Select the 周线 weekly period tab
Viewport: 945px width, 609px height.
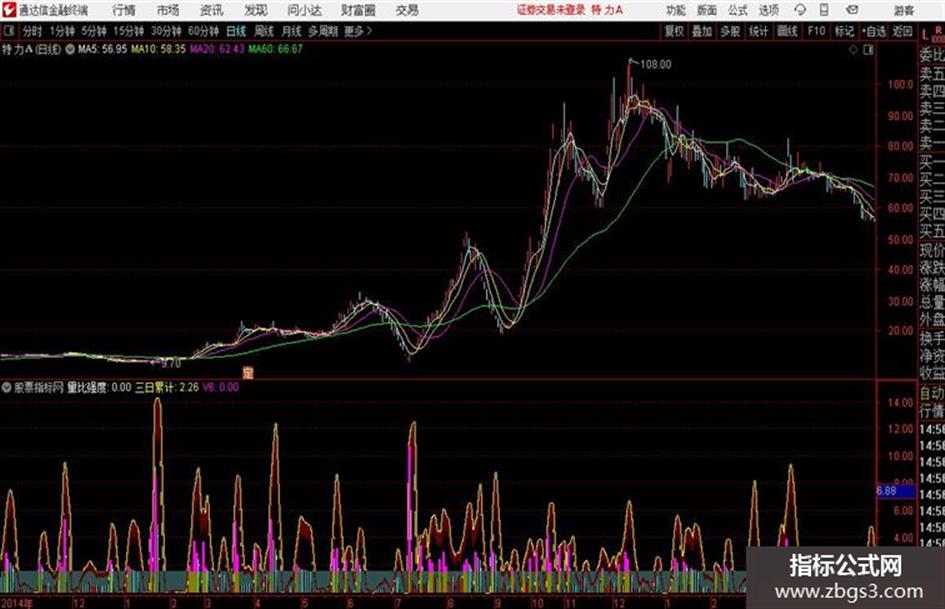coord(264,31)
